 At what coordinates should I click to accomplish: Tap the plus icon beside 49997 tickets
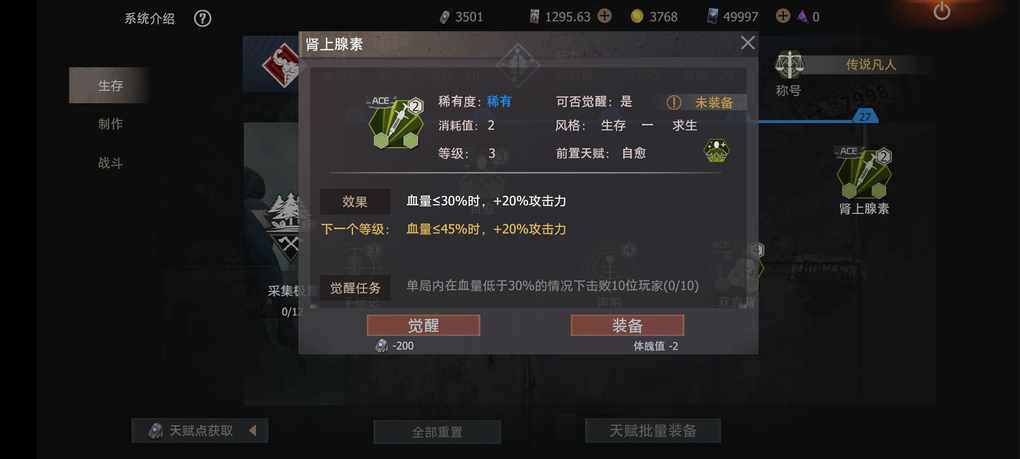pos(783,16)
